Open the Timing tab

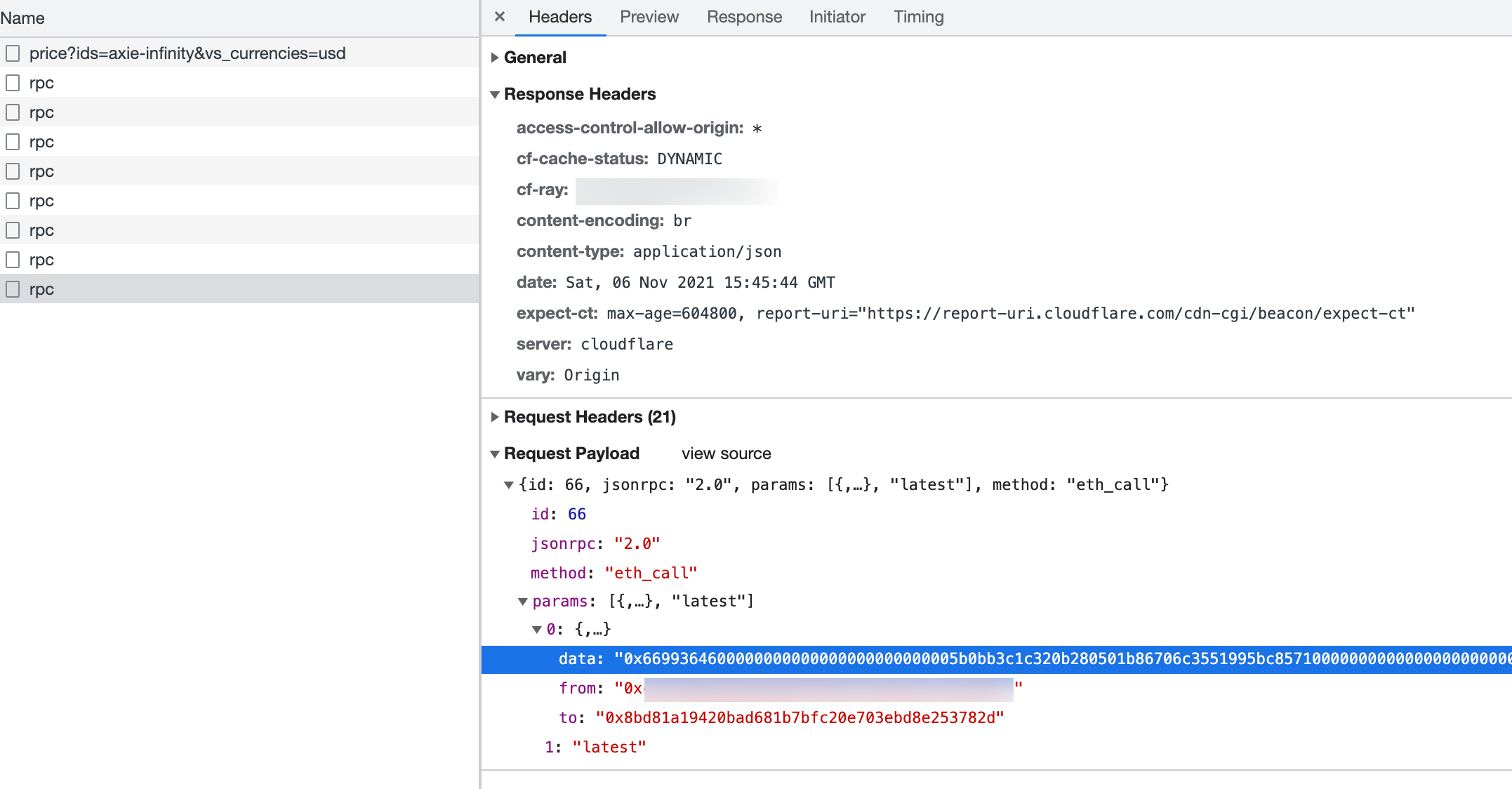pos(918,17)
